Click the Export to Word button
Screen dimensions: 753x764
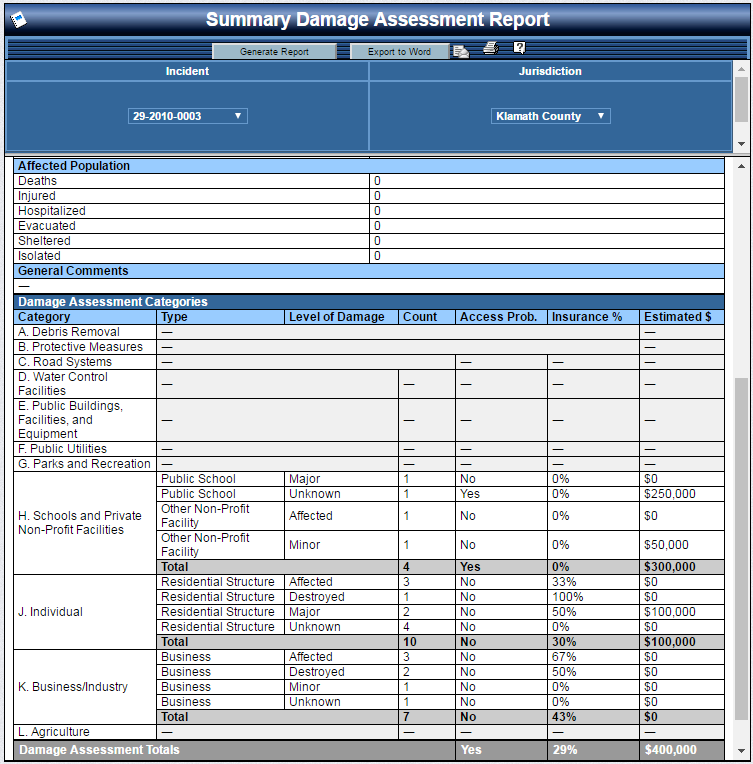(399, 52)
